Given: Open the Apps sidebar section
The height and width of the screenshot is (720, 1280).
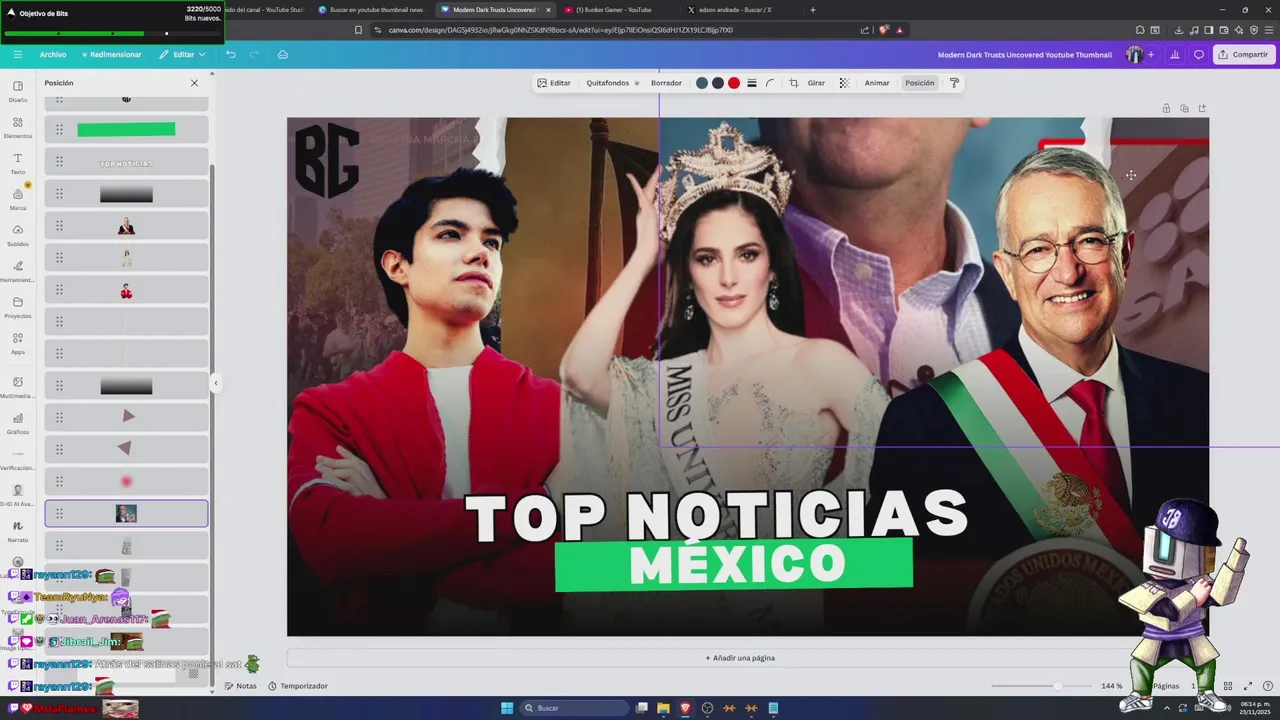Looking at the screenshot, I should (x=18, y=343).
